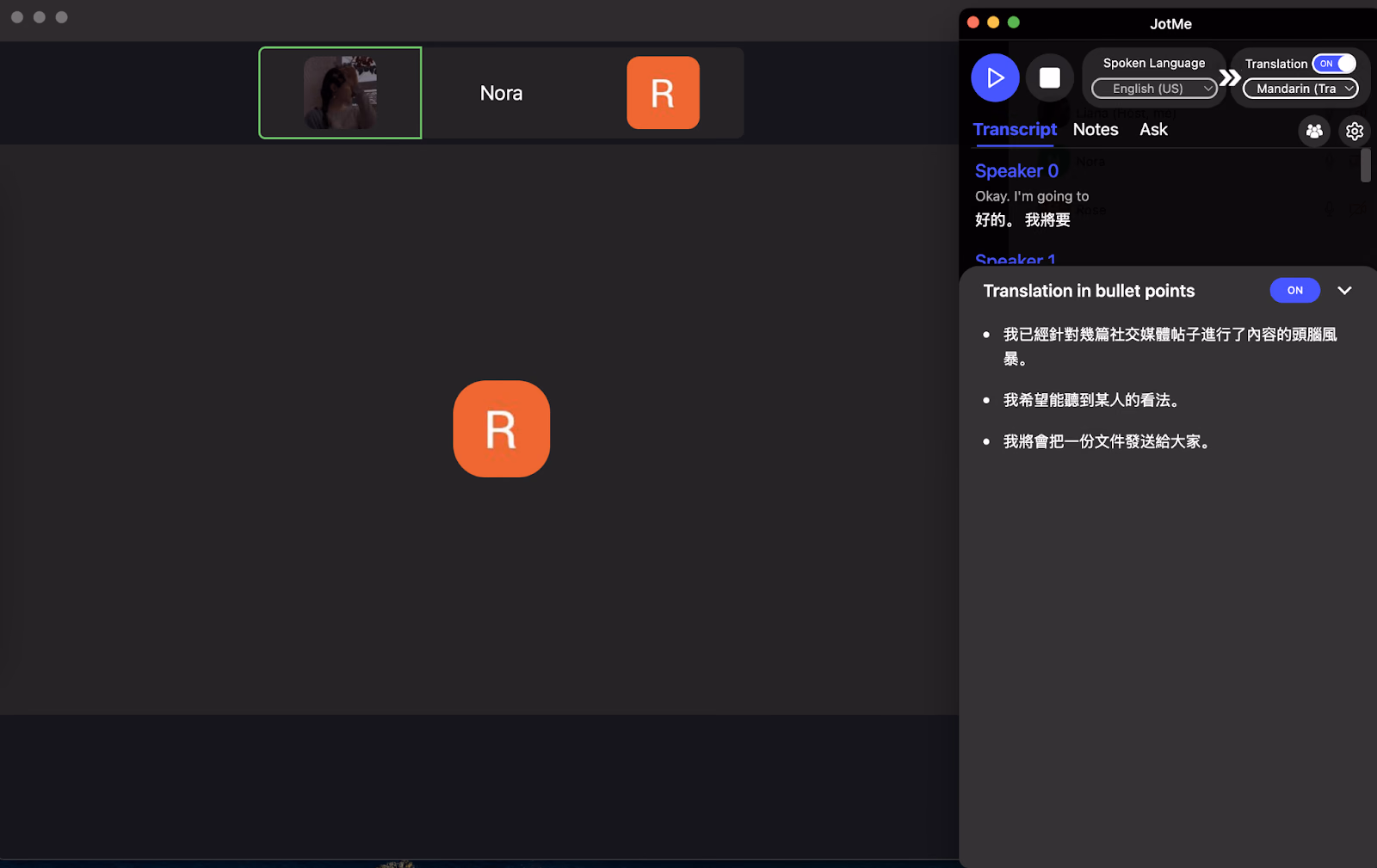Close the JotMe window with red button

pyautogui.click(x=973, y=22)
